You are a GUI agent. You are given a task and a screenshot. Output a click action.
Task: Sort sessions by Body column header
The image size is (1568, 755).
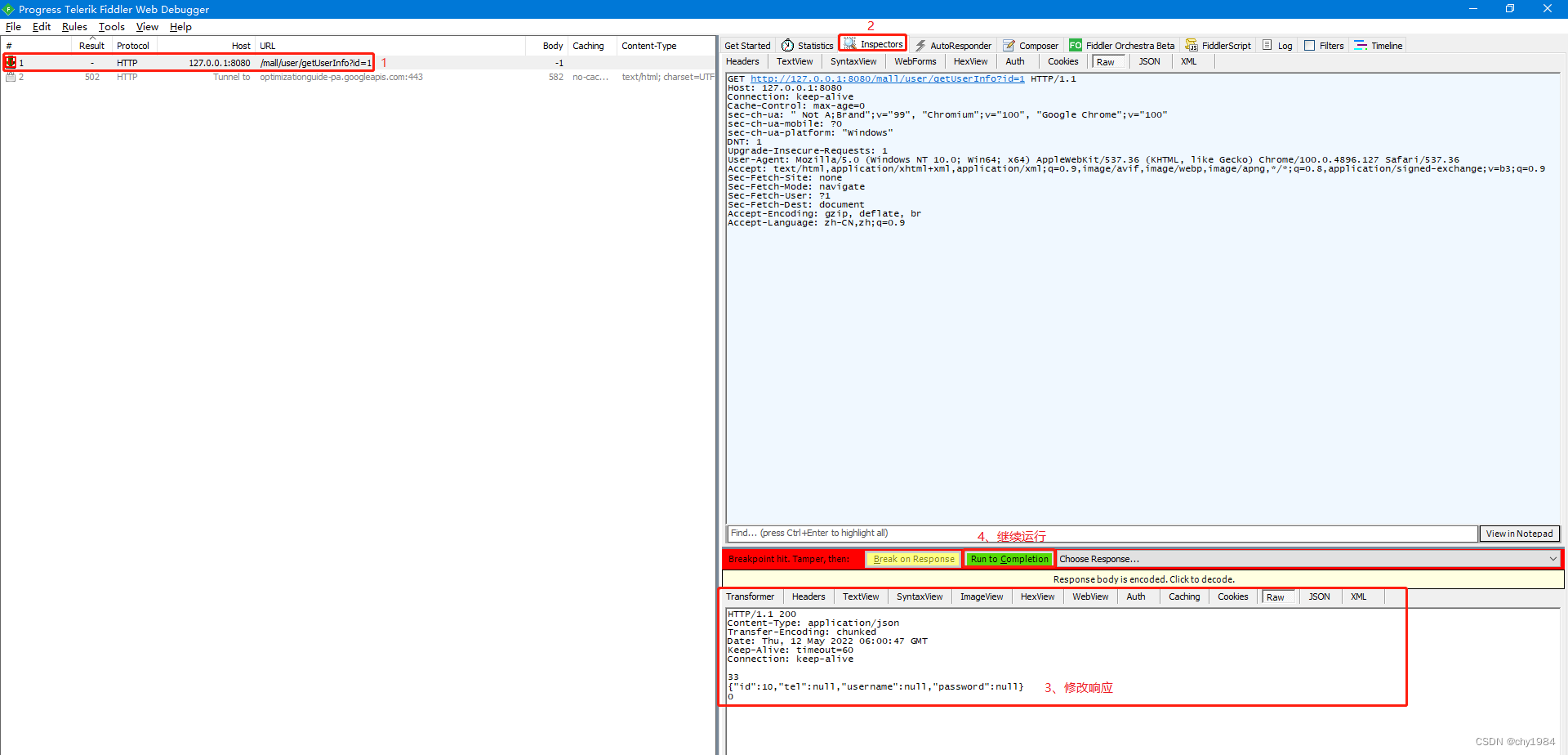(x=547, y=46)
